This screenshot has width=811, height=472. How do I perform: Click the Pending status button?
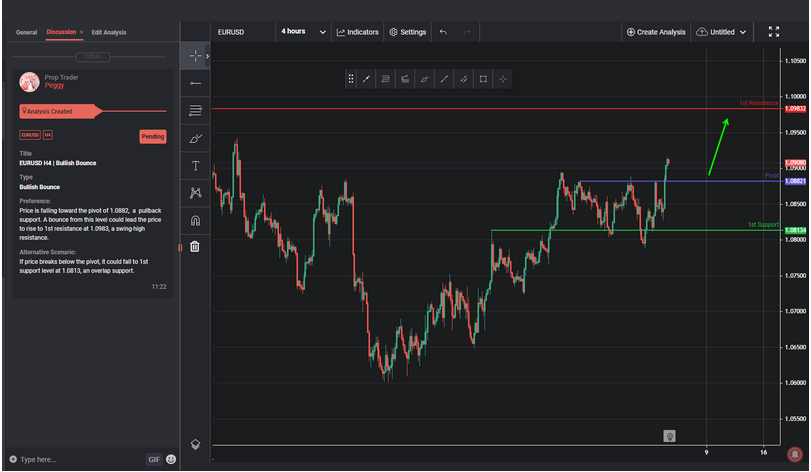(153, 136)
